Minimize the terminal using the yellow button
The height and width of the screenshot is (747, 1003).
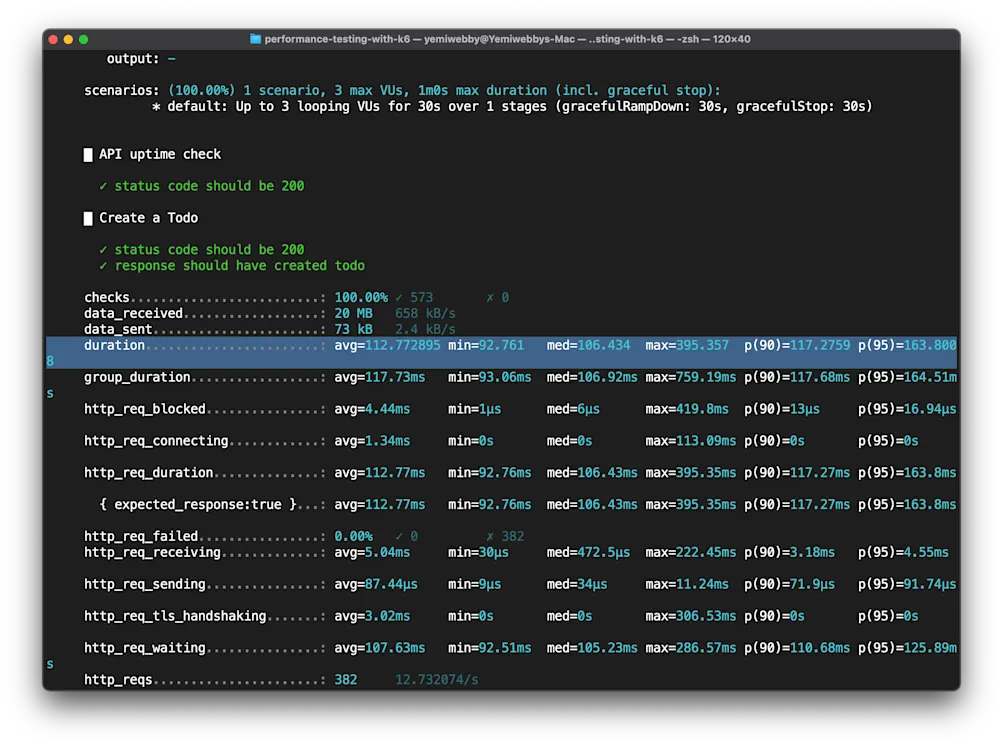pos(68,39)
